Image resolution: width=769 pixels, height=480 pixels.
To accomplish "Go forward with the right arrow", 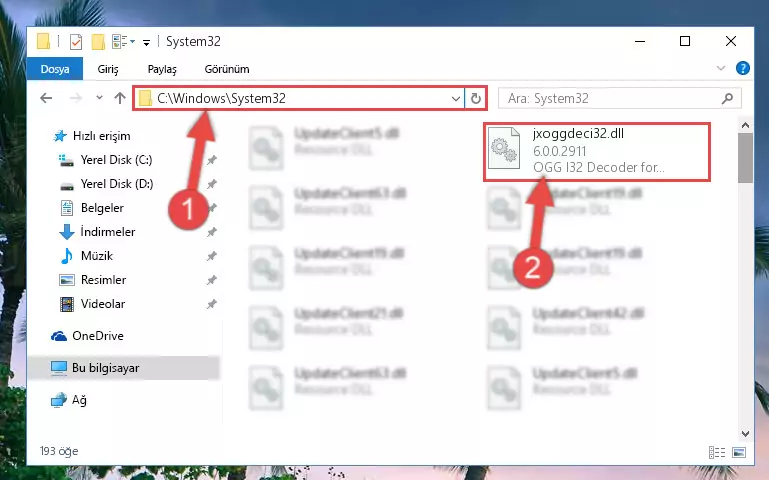I will (76, 98).
